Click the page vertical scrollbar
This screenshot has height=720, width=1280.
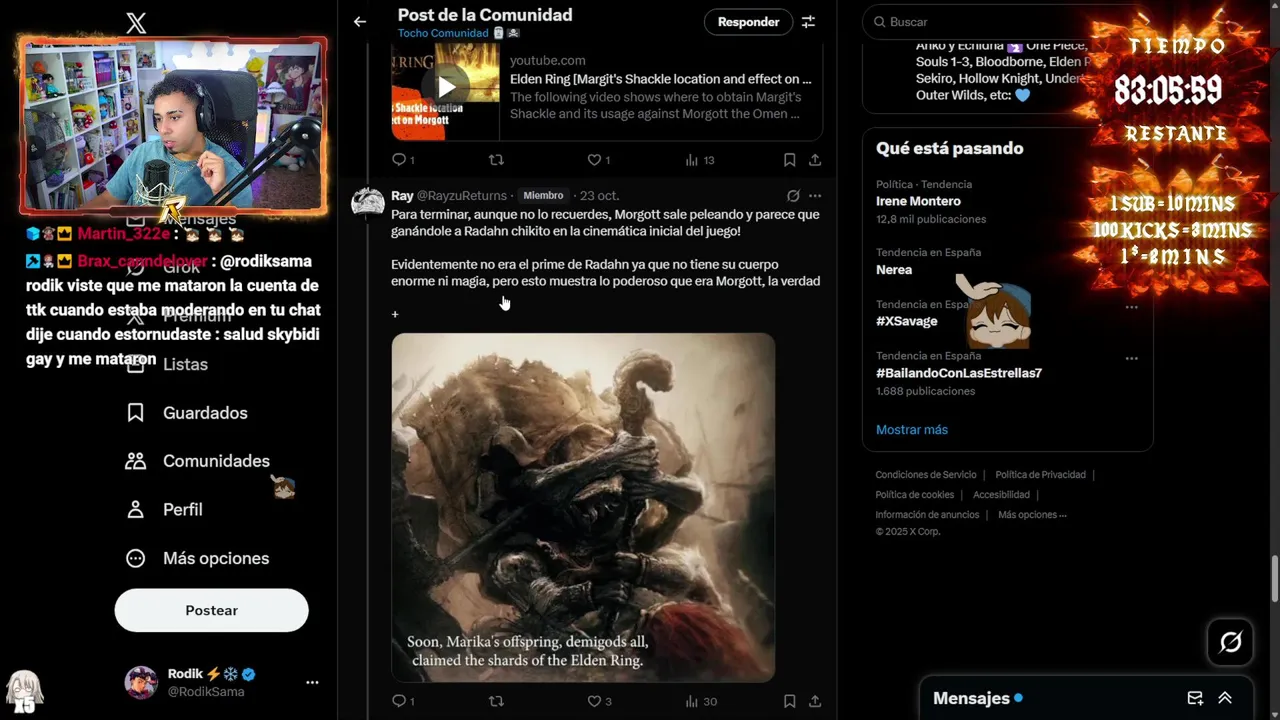click(1274, 580)
